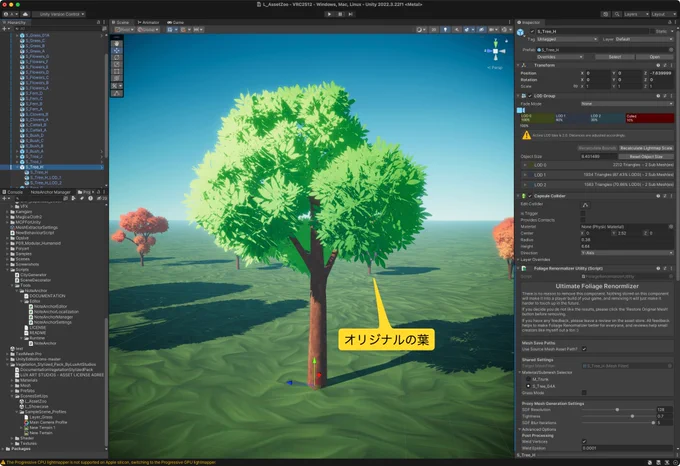This screenshot has height=466, width=680.
Task: Open the scene draw mode dropdown
Action: pyautogui.click(x=420, y=29)
